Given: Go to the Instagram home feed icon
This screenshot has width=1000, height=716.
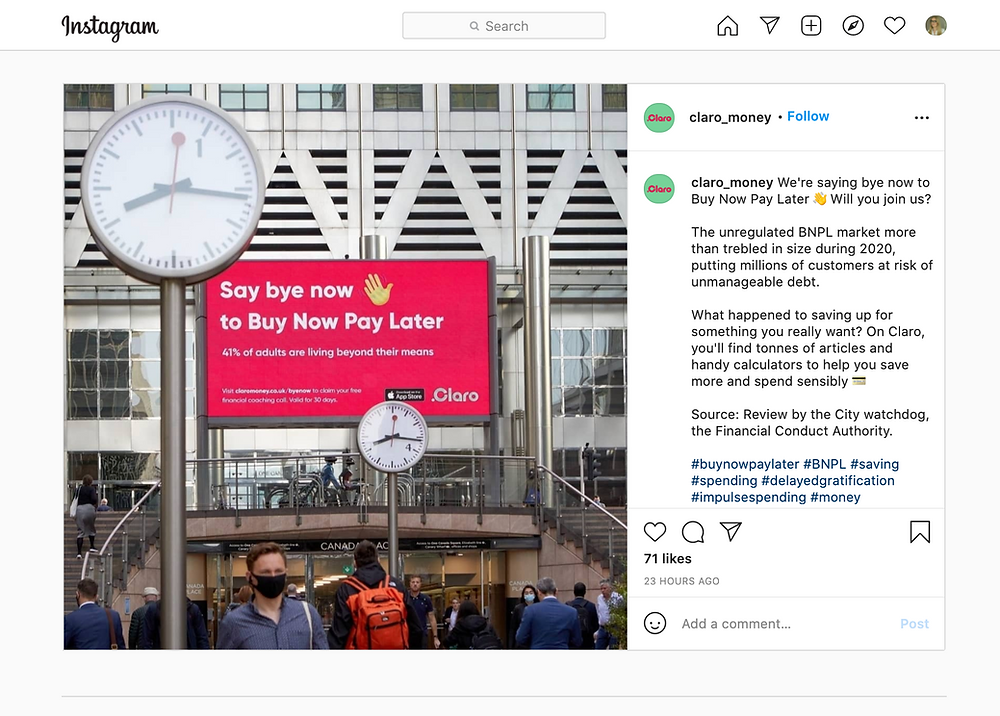Looking at the screenshot, I should [727, 26].
